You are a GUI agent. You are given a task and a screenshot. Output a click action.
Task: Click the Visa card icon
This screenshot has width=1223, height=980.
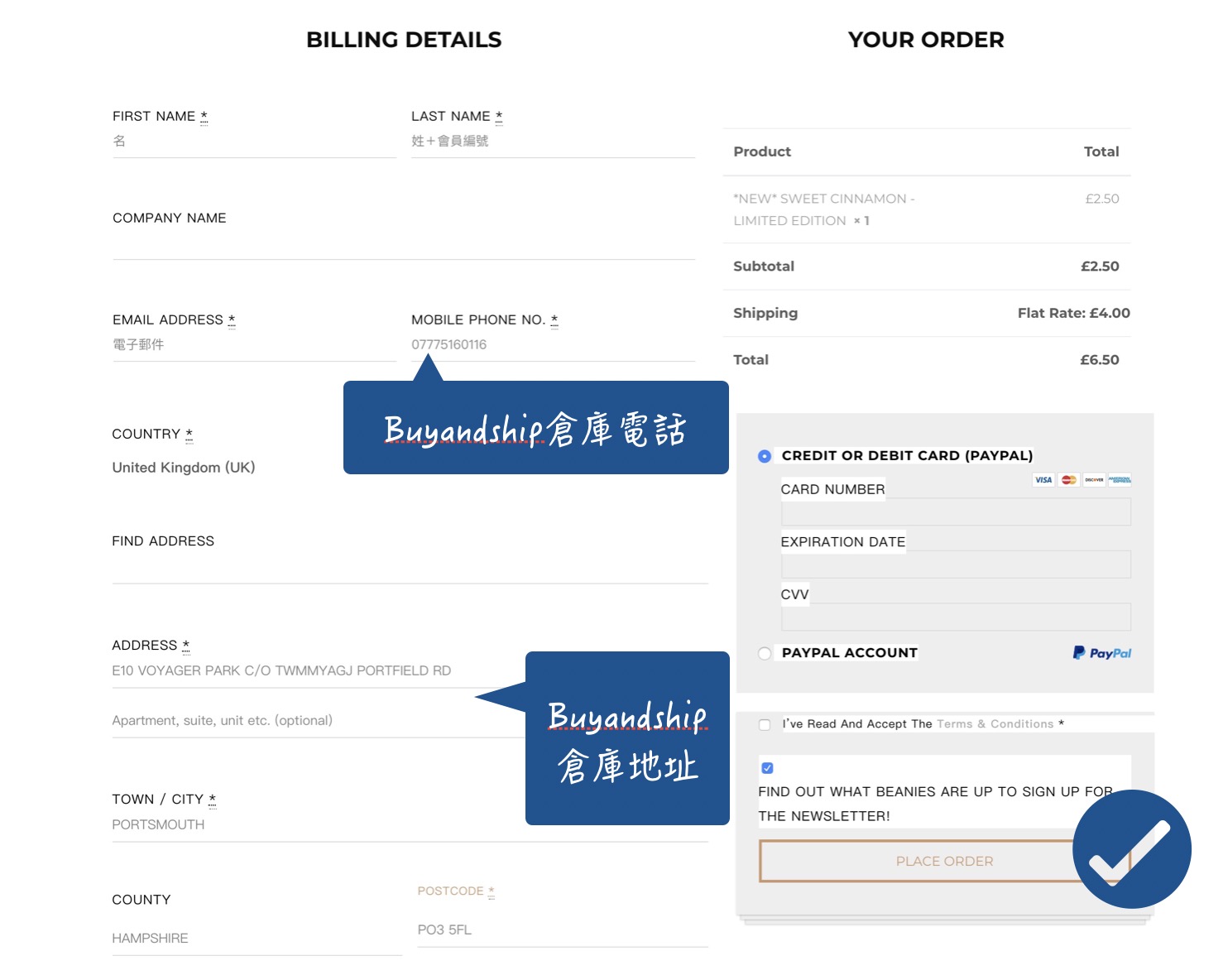pyautogui.click(x=1043, y=480)
